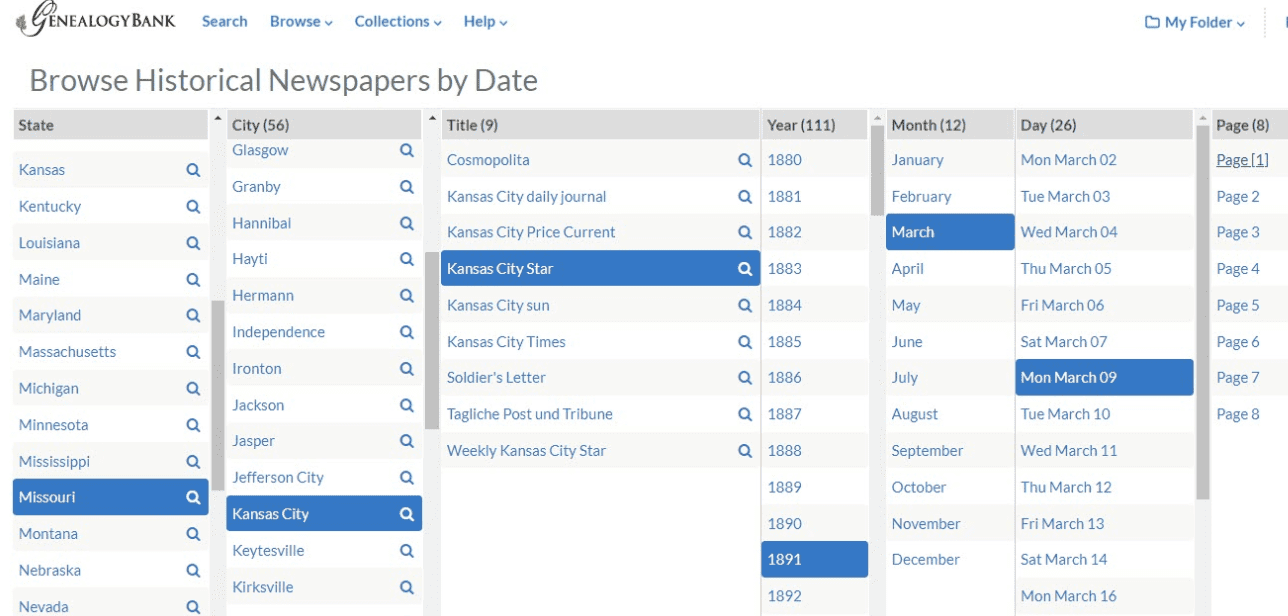
Task: Click the search icon next to Cosmopolita
Action: click(x=745, y=160)
